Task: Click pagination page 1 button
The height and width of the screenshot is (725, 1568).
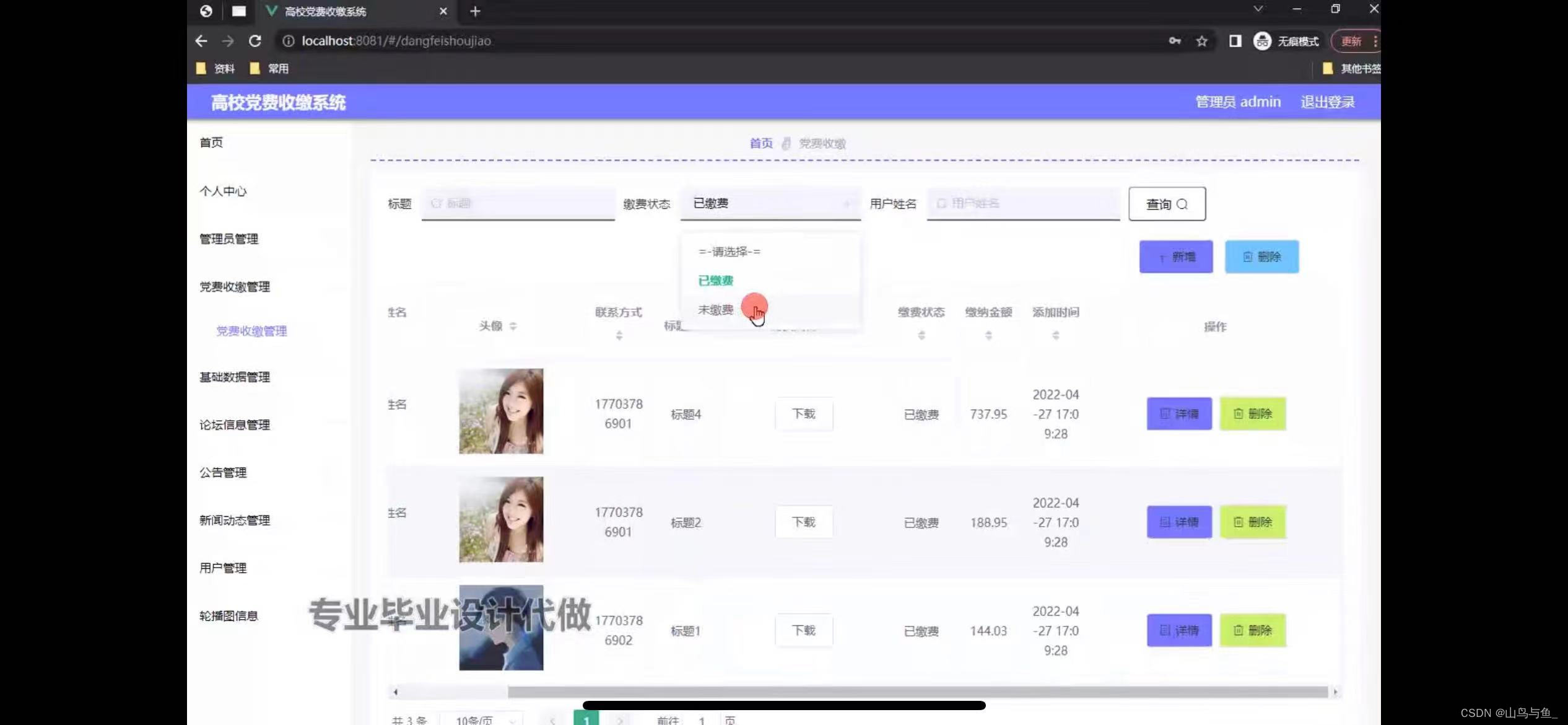Action: coord(586,719)
